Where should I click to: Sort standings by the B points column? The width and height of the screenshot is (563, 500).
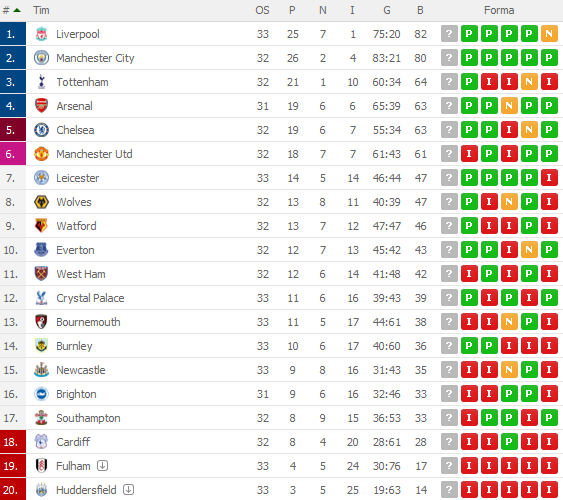(420, 10)
